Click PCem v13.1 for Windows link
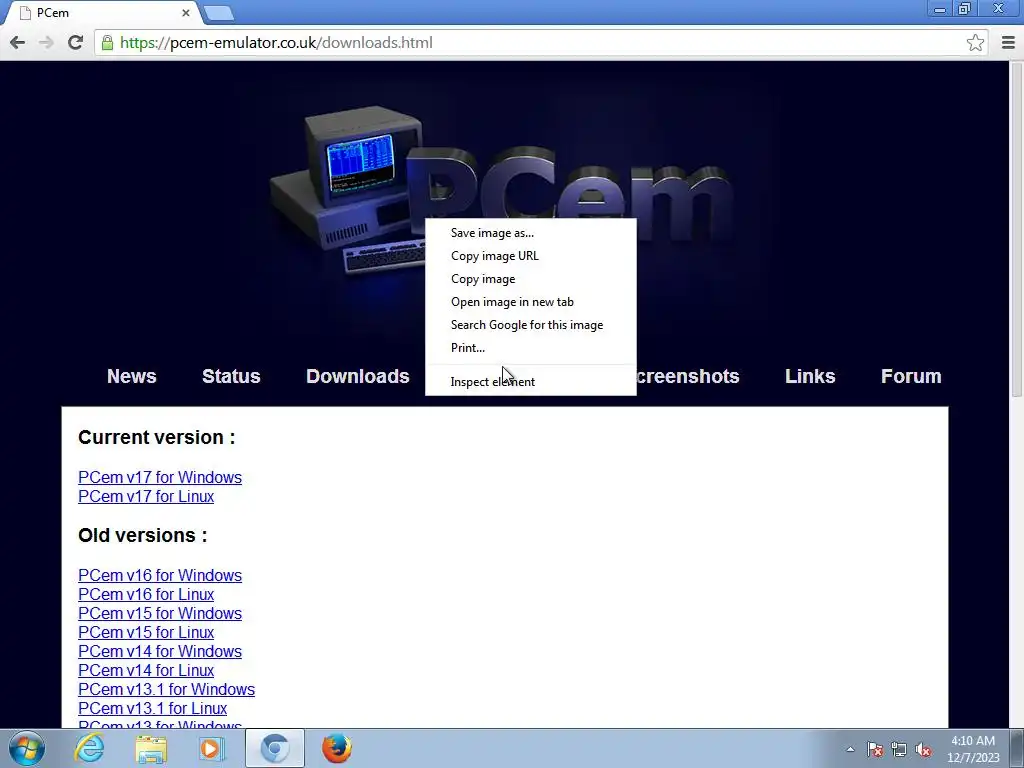 point(167,689)
